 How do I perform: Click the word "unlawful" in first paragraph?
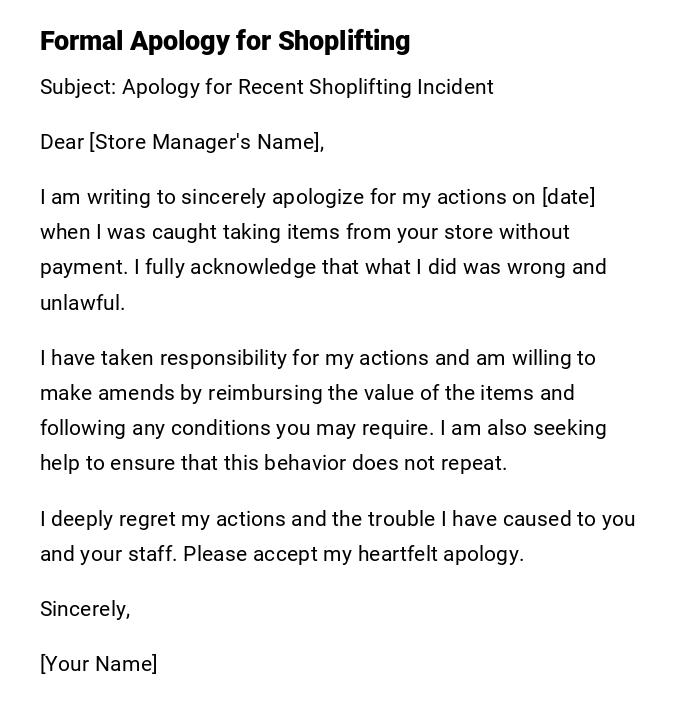[x=80, y=303]
